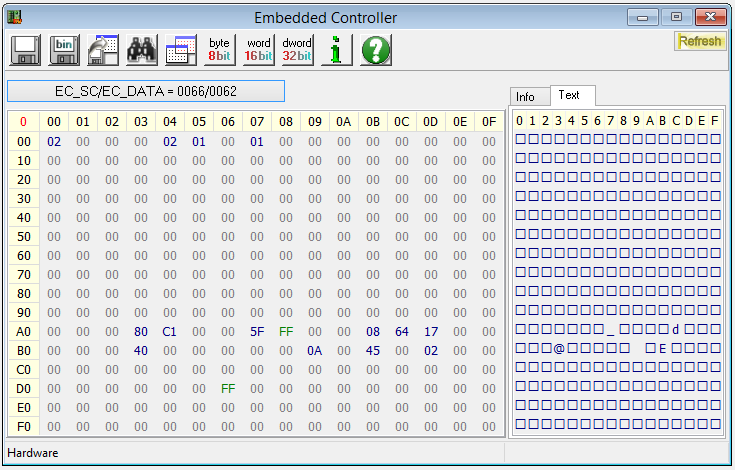Open help with green question mark
Screen dimensions: 735x470
point(375,50)
